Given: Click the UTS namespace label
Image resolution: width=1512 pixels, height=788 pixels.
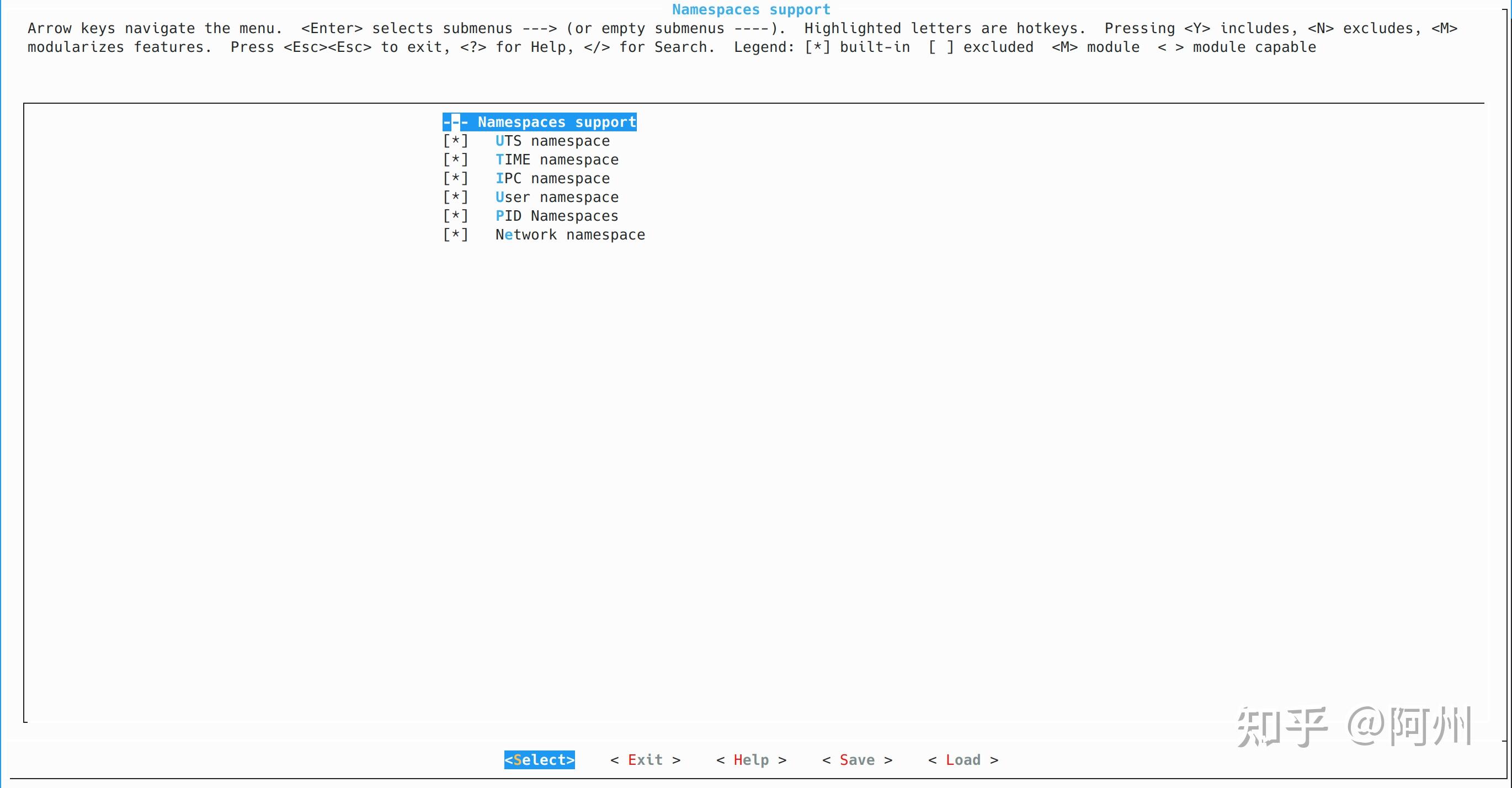Looking at the screenshot, I should [552, 141].
